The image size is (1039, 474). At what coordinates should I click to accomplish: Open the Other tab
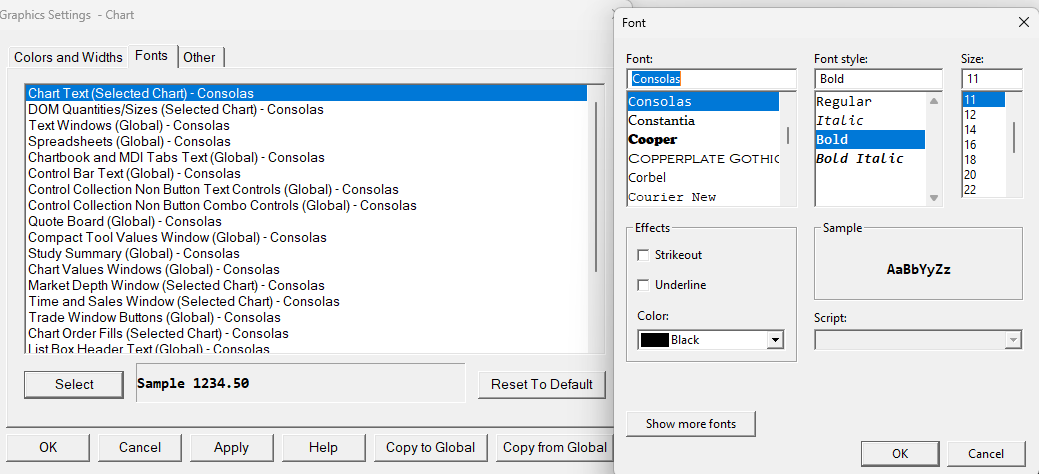click(x=200, y=57)
